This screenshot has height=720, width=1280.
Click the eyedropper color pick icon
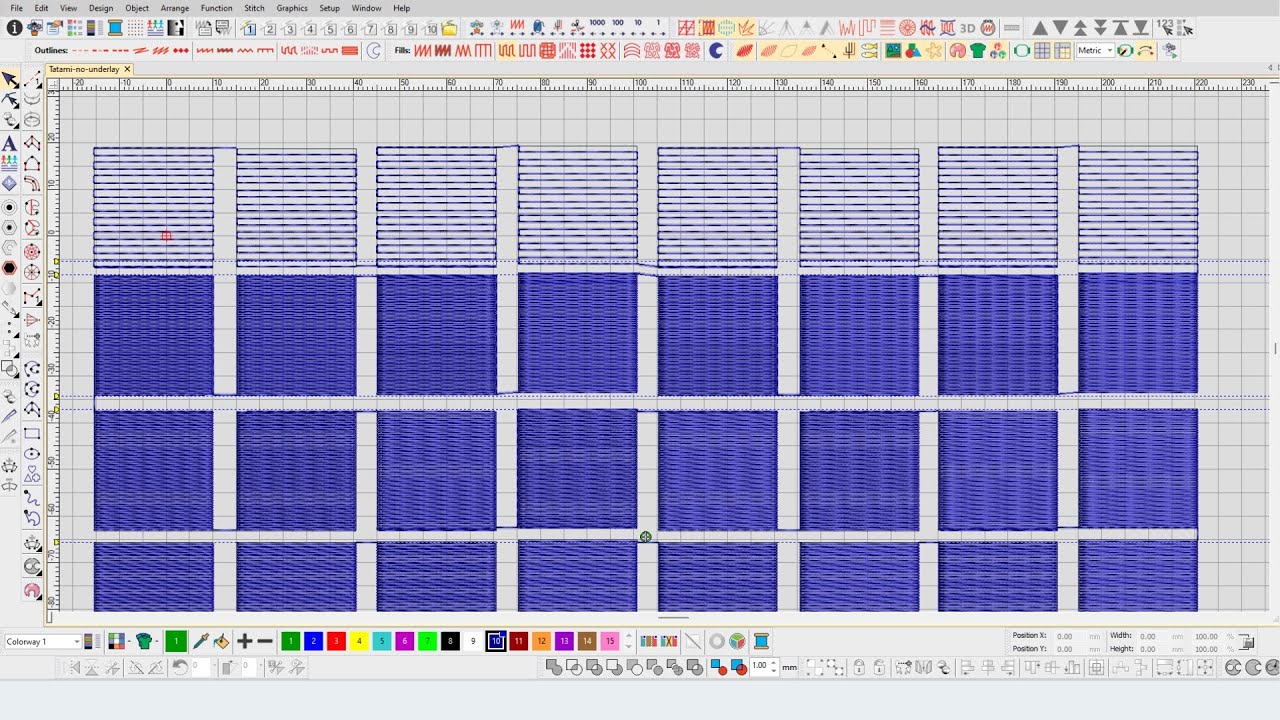(x=200, y=641)
